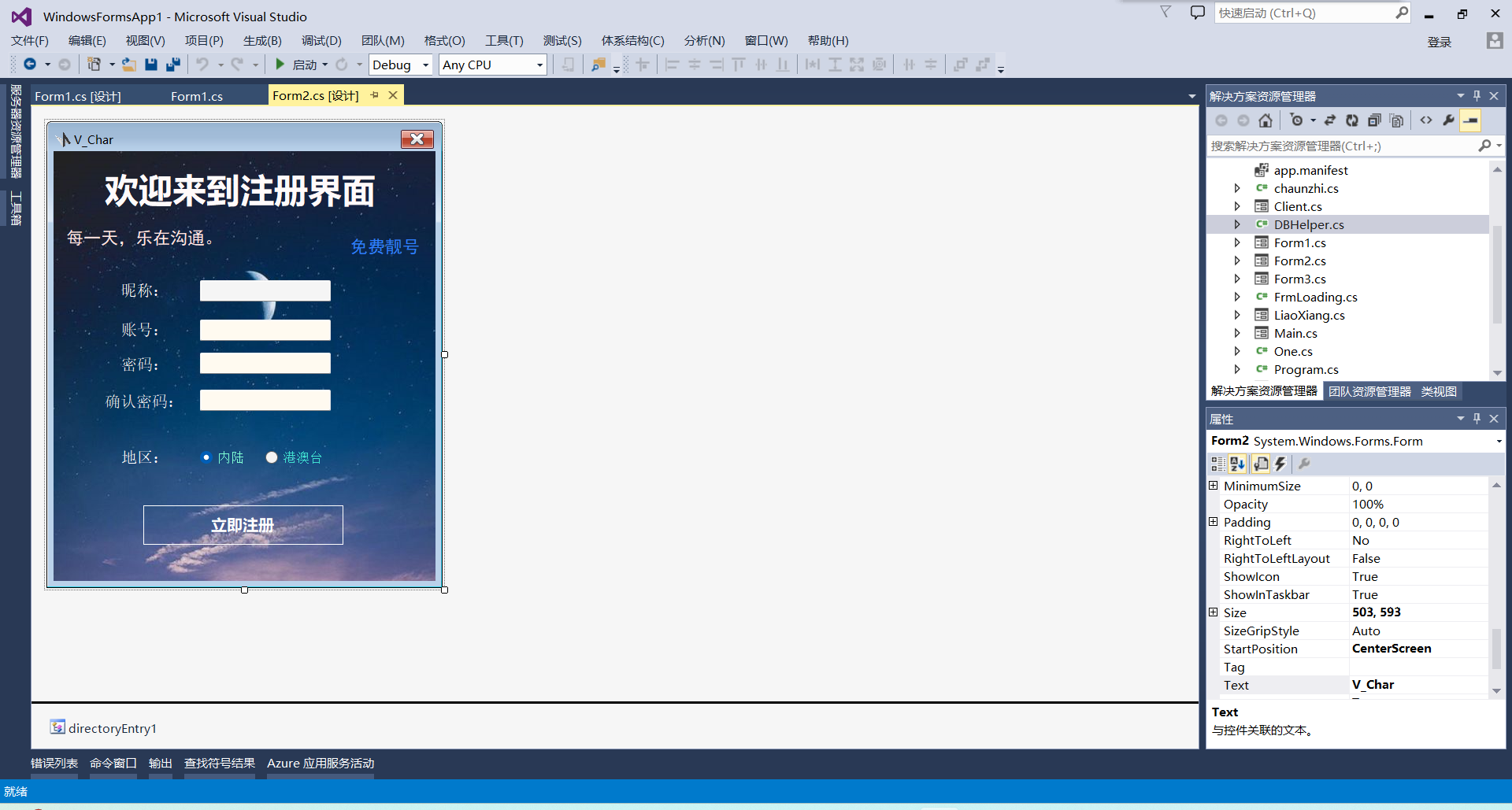Select the Categorized view icon in Properties
This screenshot has height=810, width=1512.
[1217, 464]
